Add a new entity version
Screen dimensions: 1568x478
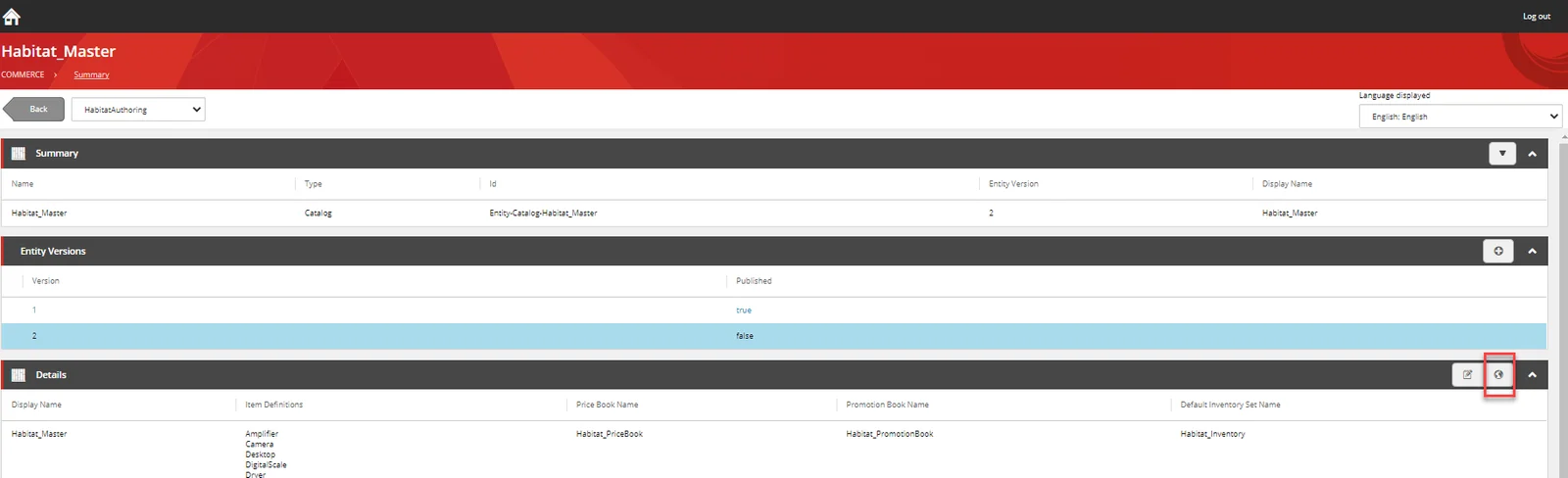click(x=1498, y=252)
